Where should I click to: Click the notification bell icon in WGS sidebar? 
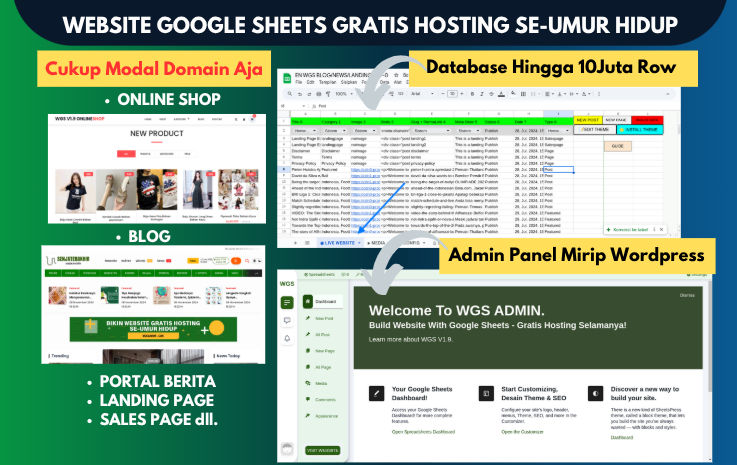(287, 339)
